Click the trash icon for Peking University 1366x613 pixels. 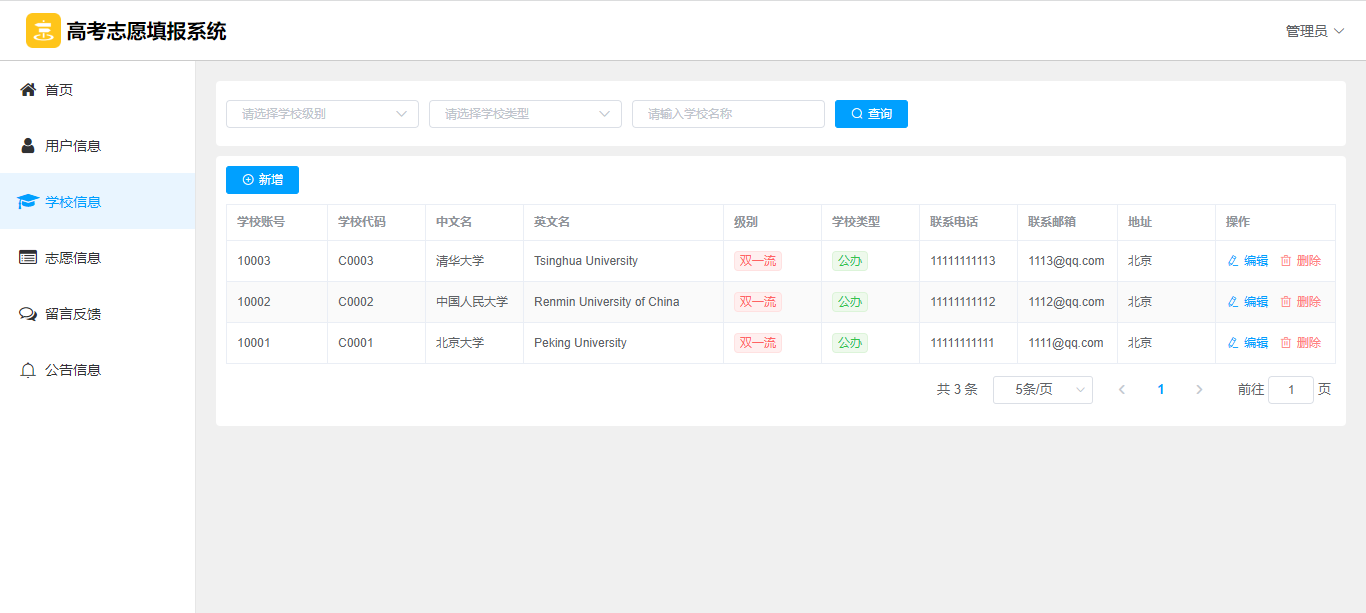[1286, 343]
